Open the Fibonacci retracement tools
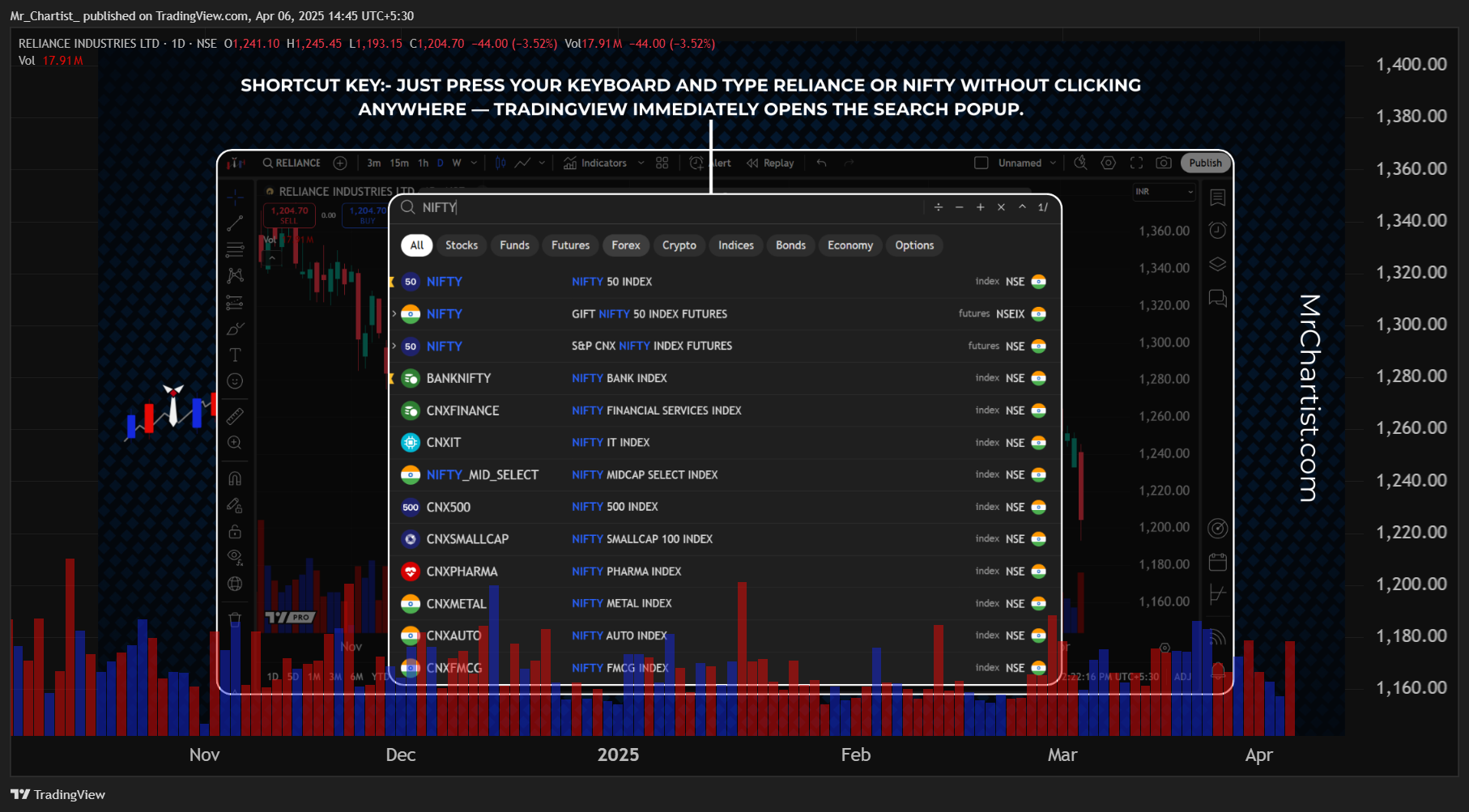Screen dimensions: 1469x812 235,249
